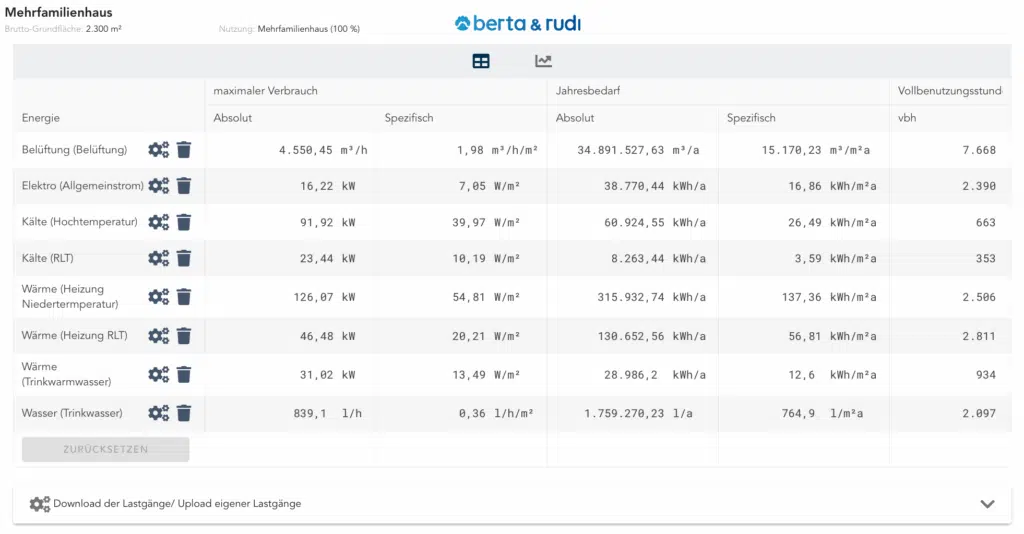Open settings for Elektro (Allgemeinstrom) row
This screenshot has height=534, width=1024.
coord(158,185)
